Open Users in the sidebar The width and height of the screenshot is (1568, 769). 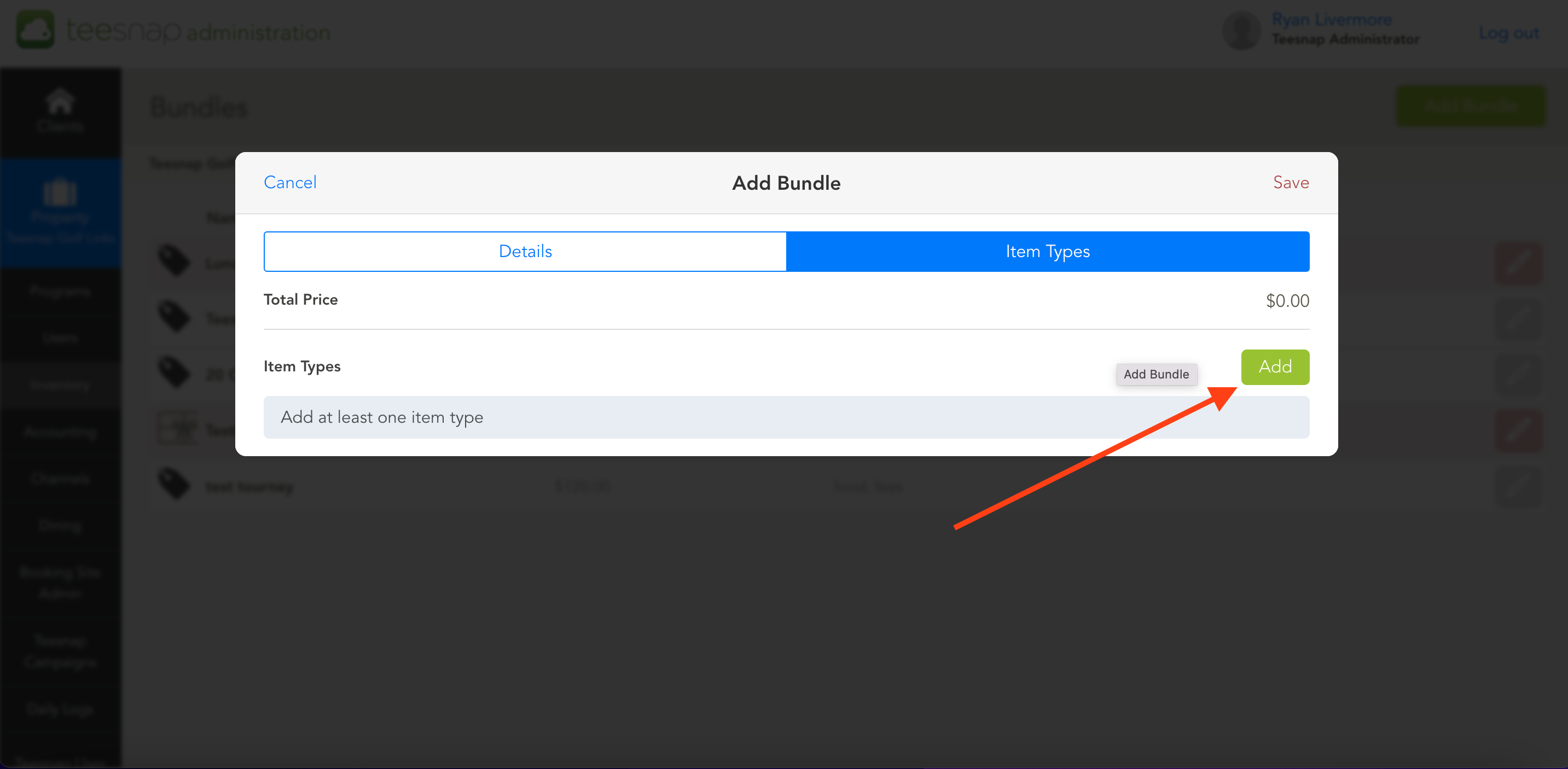pyautogui.click(x=60, y=337)
